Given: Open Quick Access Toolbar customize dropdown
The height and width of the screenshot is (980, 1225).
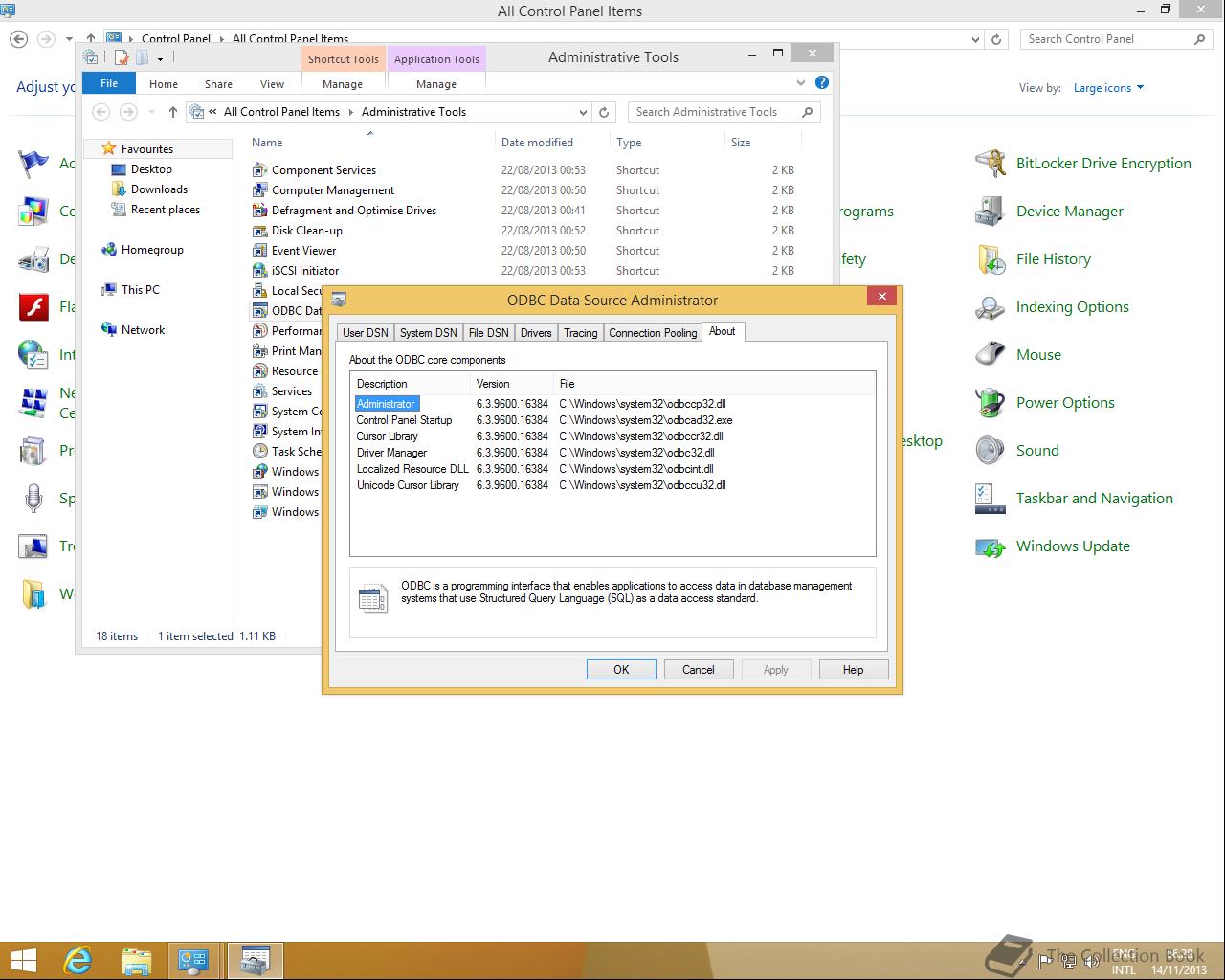Looking at the screenshot, I should click(160, 58).
